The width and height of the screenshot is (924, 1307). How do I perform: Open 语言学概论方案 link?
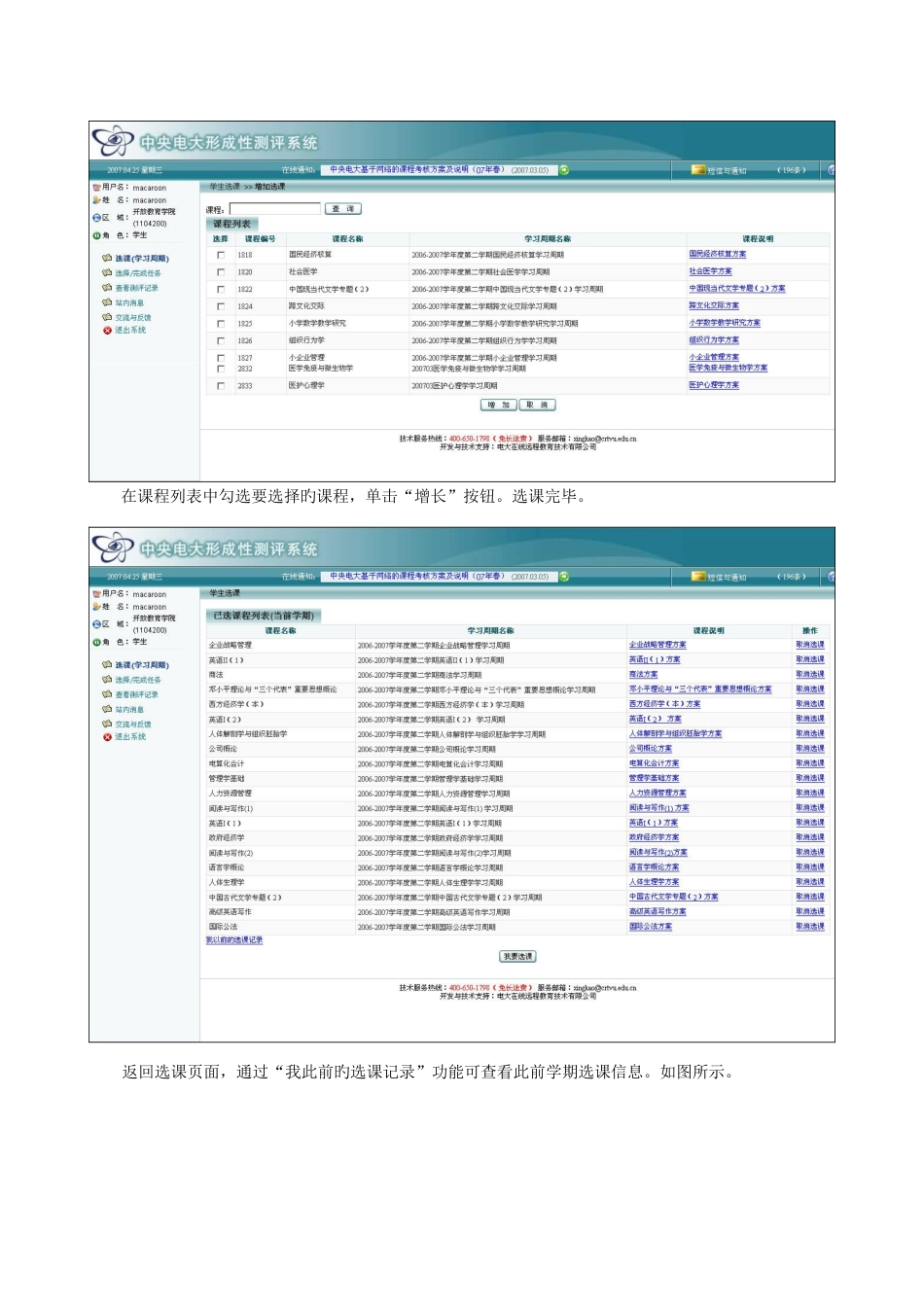[x=655, y=867]
